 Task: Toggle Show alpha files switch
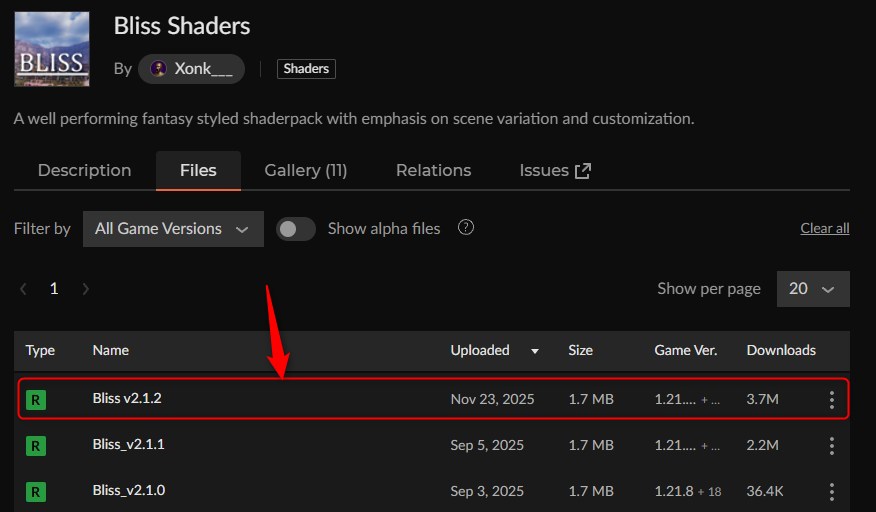(296, 229)
